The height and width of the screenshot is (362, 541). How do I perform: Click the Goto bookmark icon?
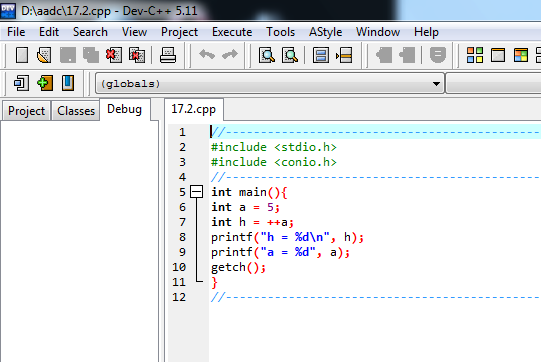pos(68,83)
